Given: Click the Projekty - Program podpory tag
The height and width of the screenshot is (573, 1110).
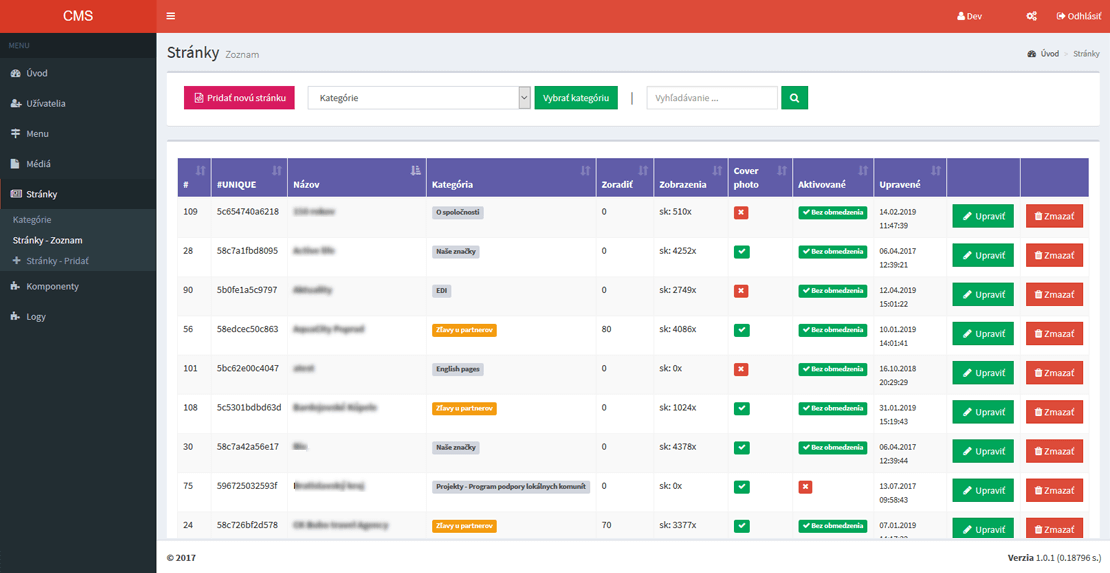Looking at the screenshot, I should (x=511, y=487).
